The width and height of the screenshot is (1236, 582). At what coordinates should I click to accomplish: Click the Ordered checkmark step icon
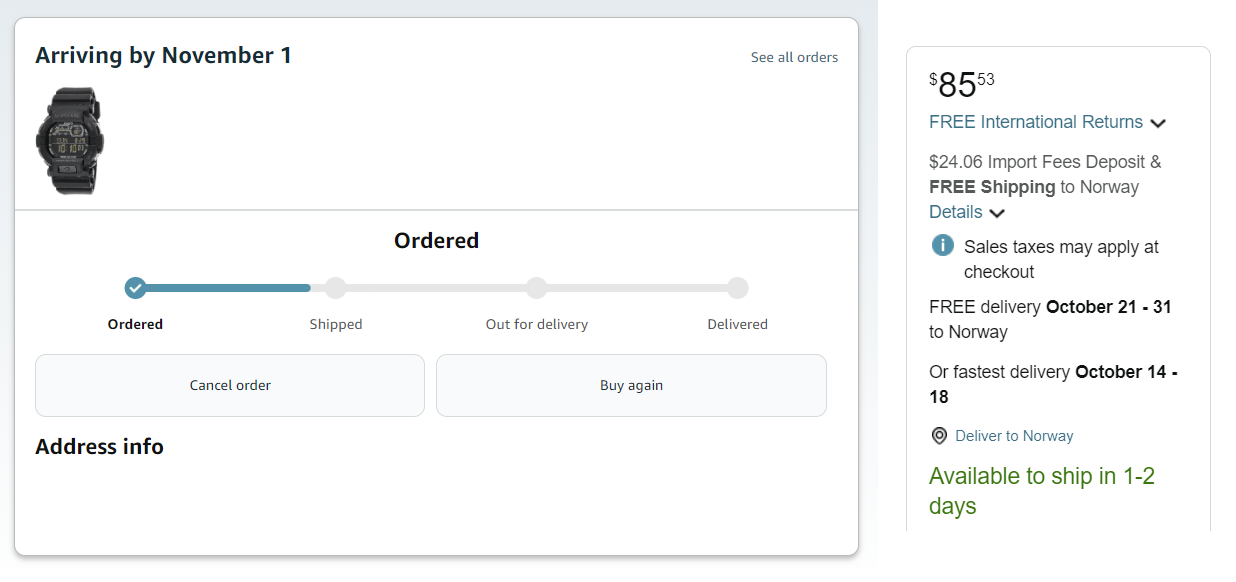136,288
